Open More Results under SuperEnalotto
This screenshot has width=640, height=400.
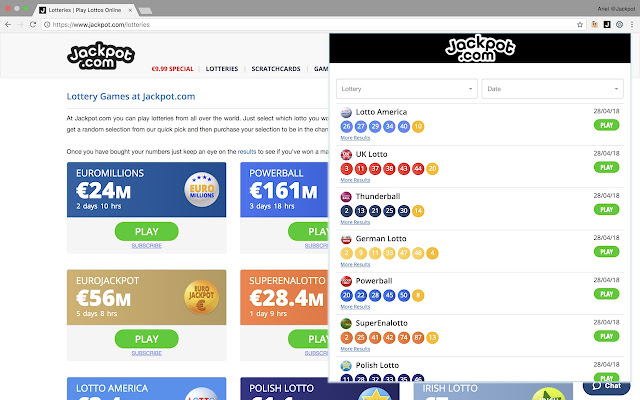[355, 349]
